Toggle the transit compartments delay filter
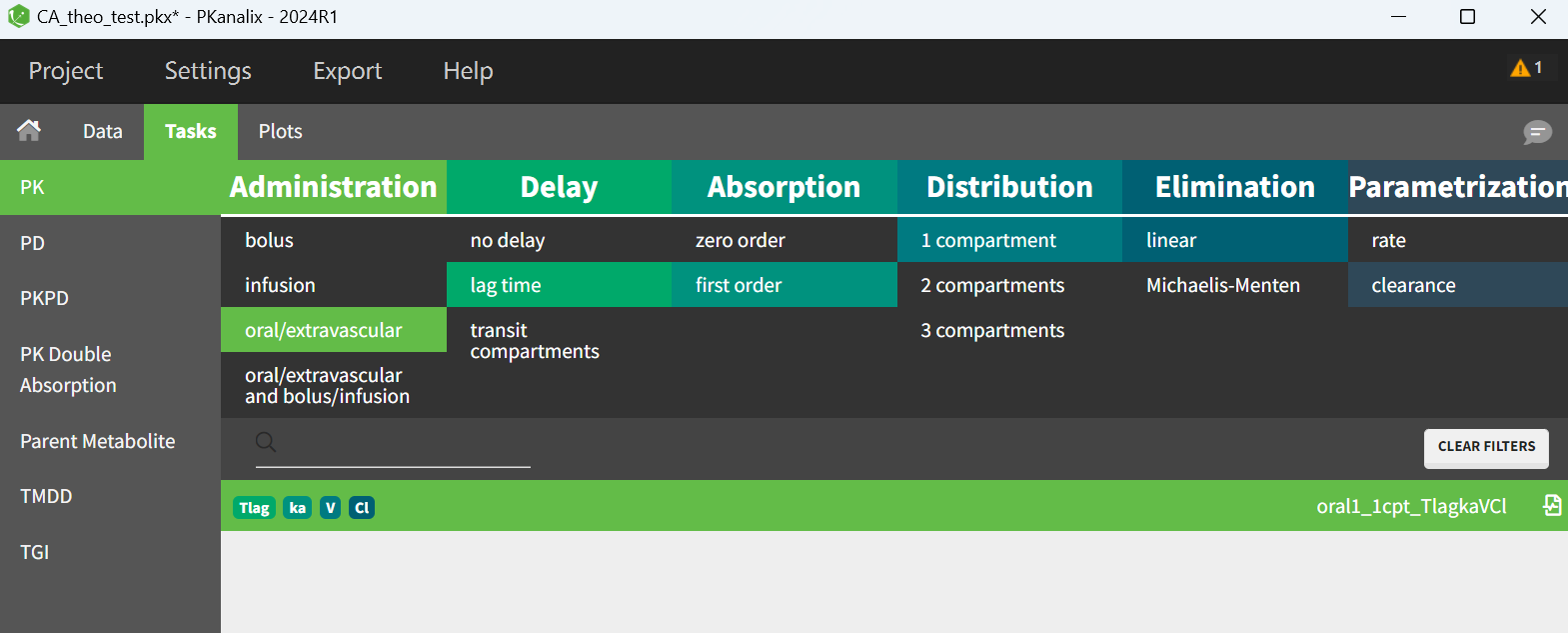 (x=535, y=341)
